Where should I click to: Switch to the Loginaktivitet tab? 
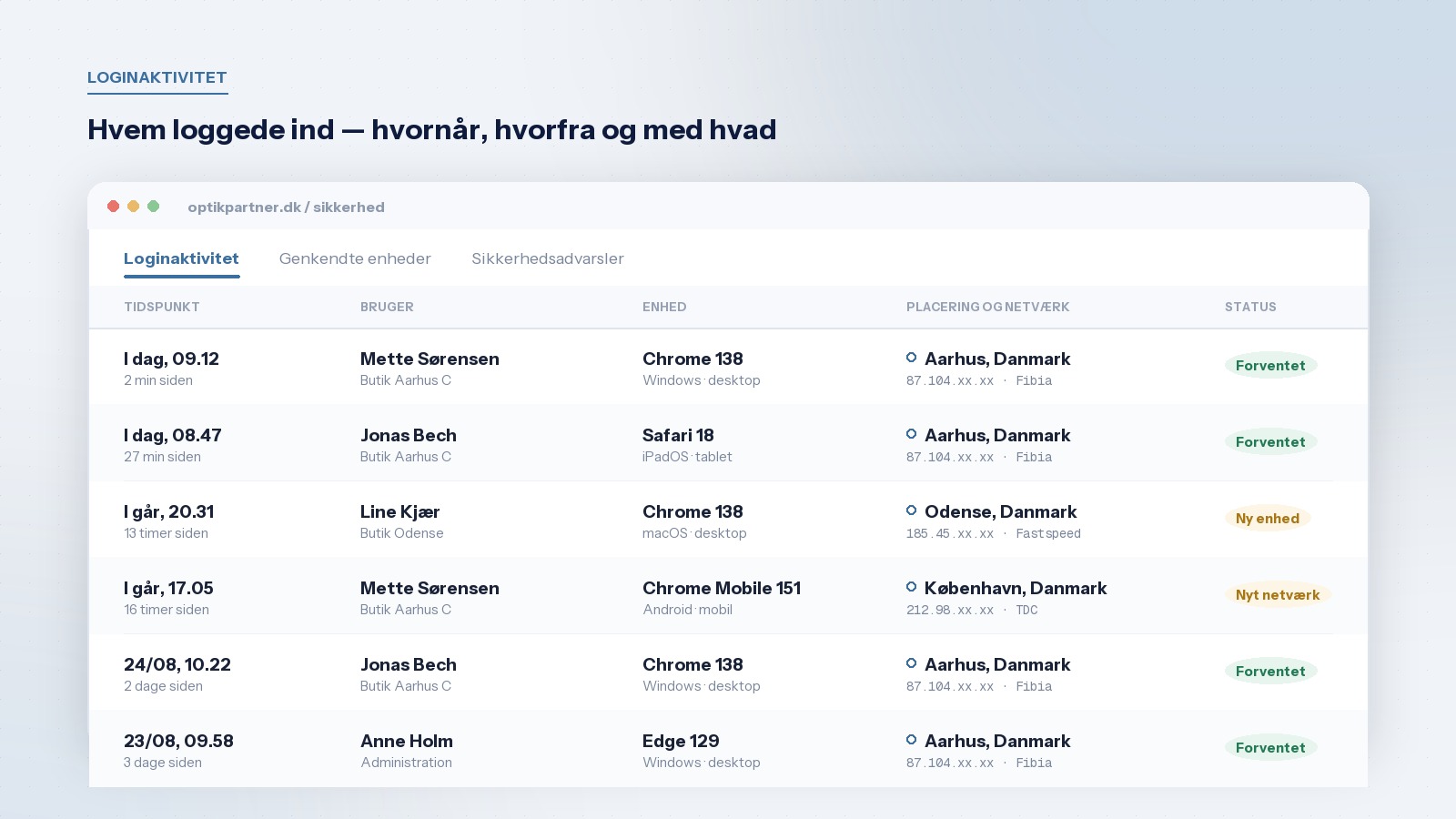(x=181, y=258)
